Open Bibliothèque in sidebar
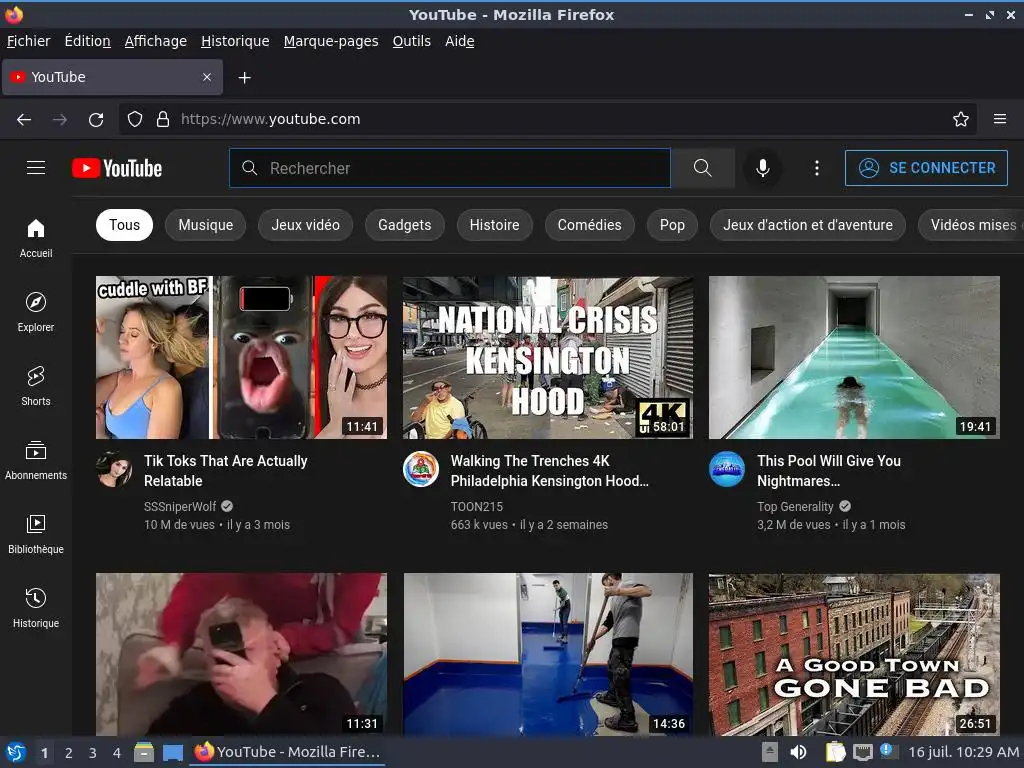Viewport: 1024px width, 768px height. point(36,534)
